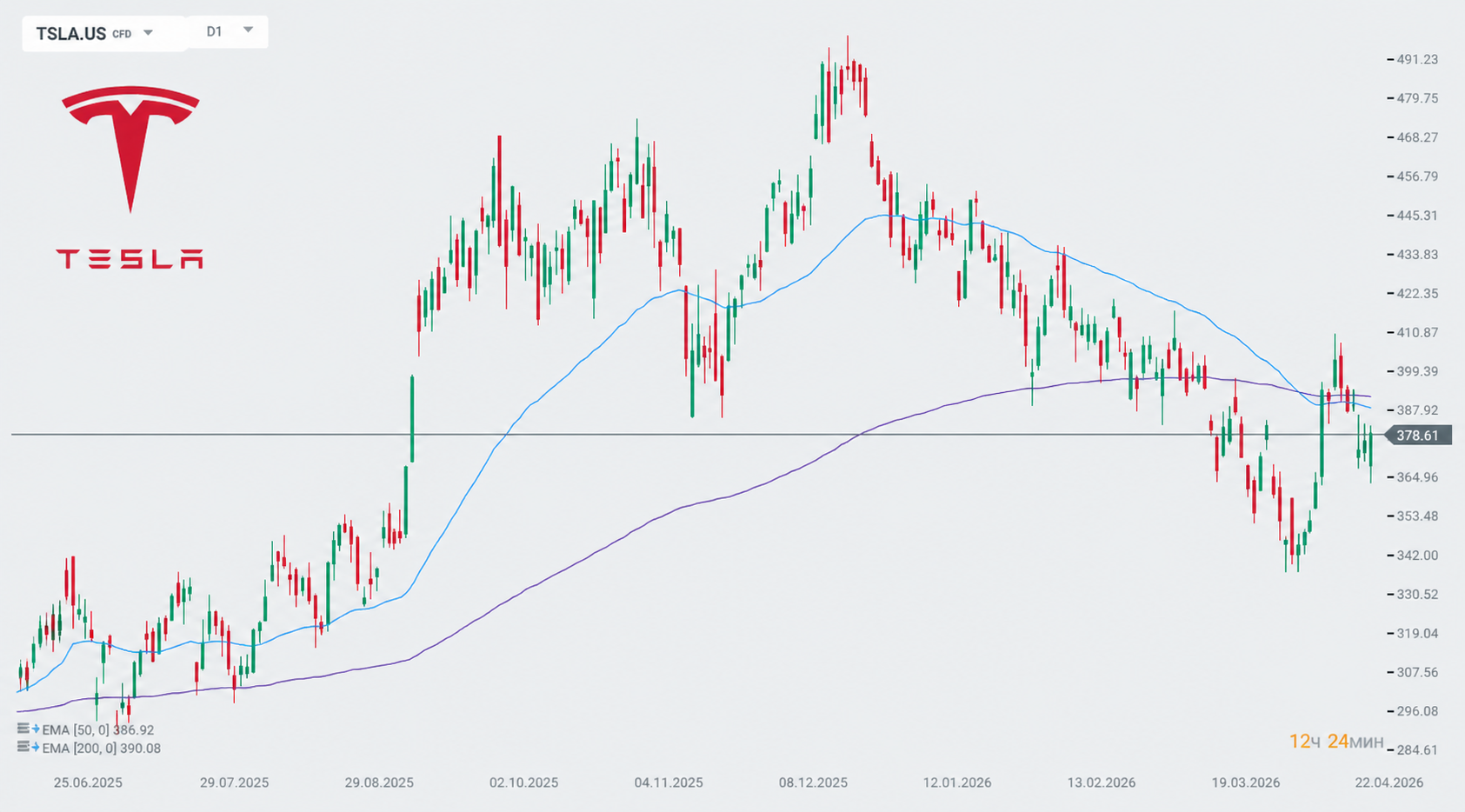1465x812 pixels.
Task: Click the 25.06.2025 date axis label
Action: [x=88, y=782]
